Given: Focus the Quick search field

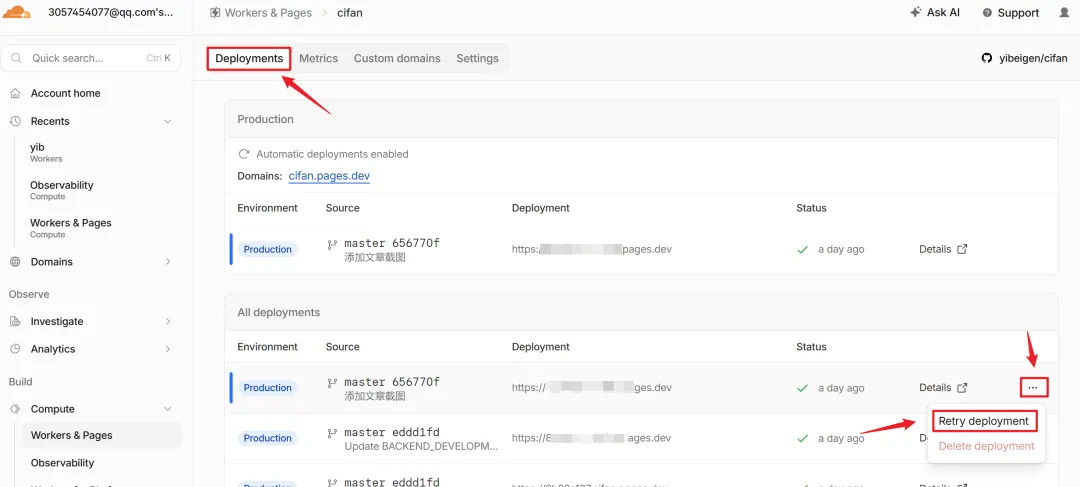Looking at the screenshot, I should click(90, 58).
